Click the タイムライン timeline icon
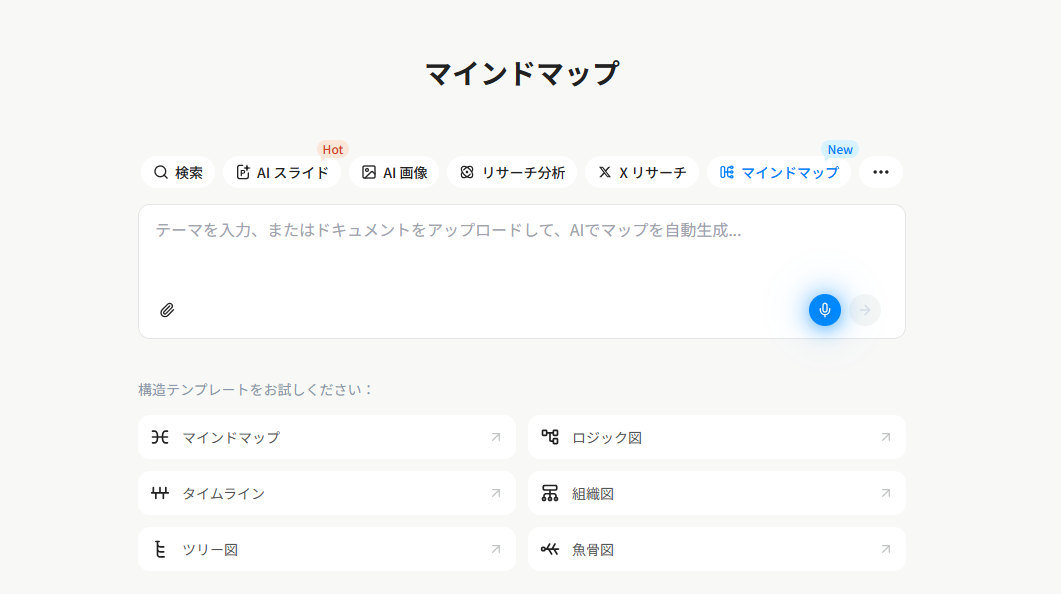This screenshot has width=1061, height=594. point(161,492)
